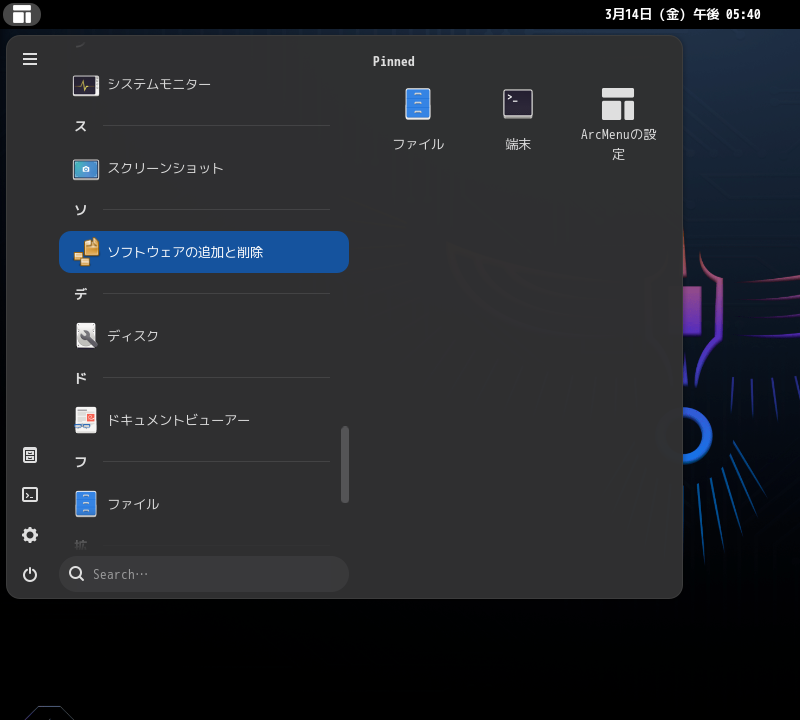Click the application list scrollbar
The width and height of the screenshot is (800, 720).
click(345, 464)
